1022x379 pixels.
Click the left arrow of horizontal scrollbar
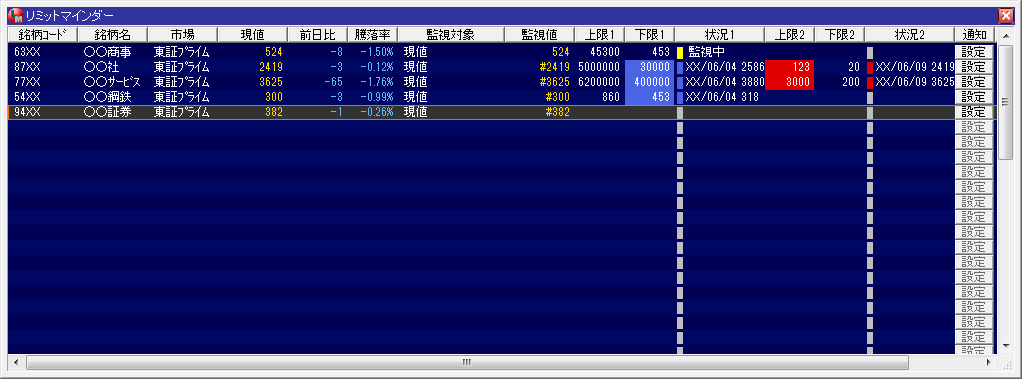(x=16, y=361)
